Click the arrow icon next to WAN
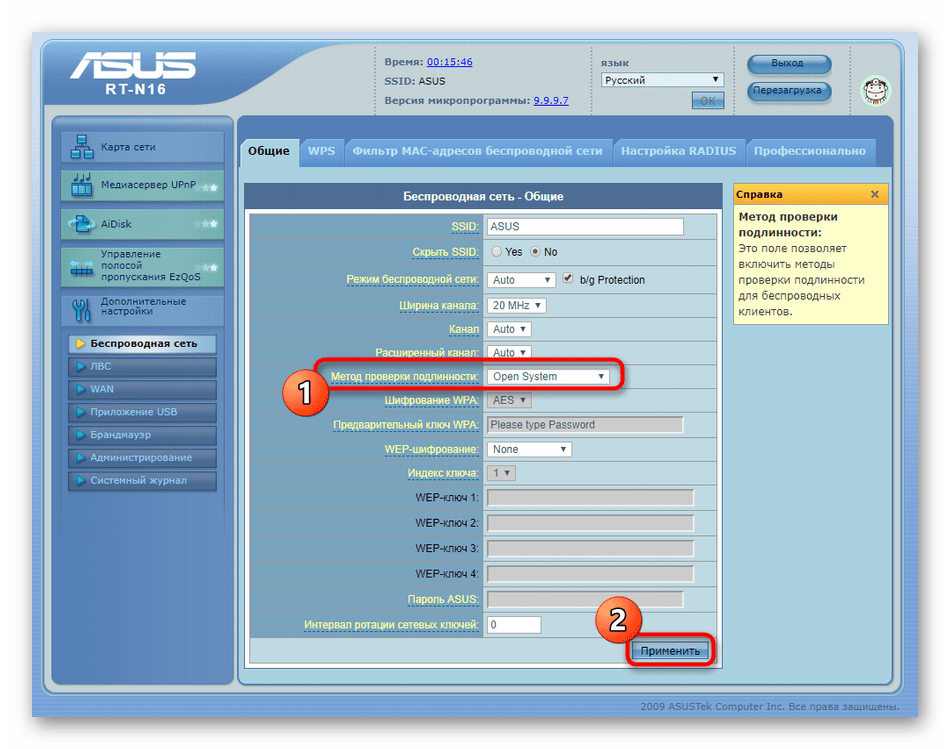 click(x=80, y=389)
